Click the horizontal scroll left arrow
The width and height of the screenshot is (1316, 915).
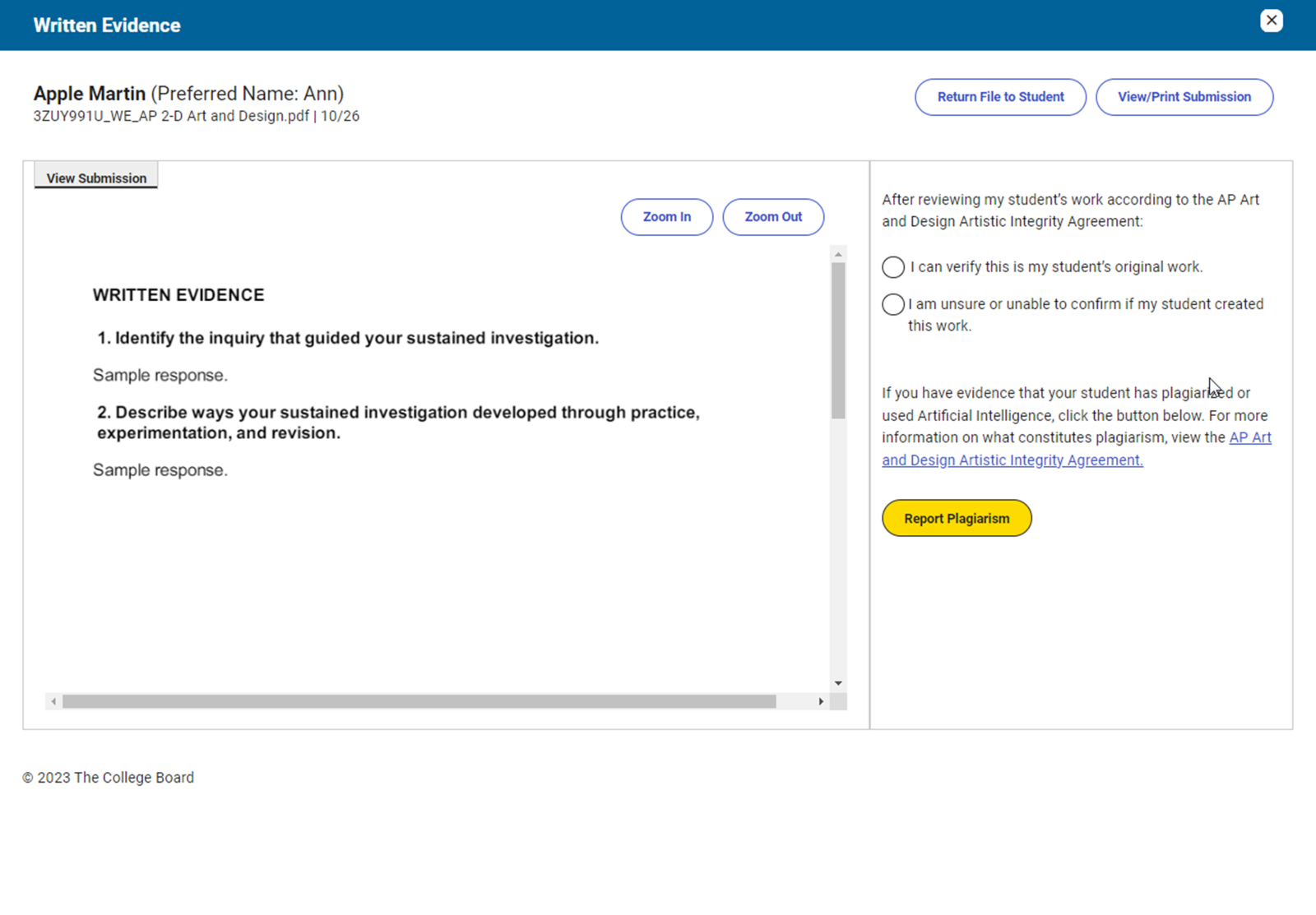click(x=53, y=701)
